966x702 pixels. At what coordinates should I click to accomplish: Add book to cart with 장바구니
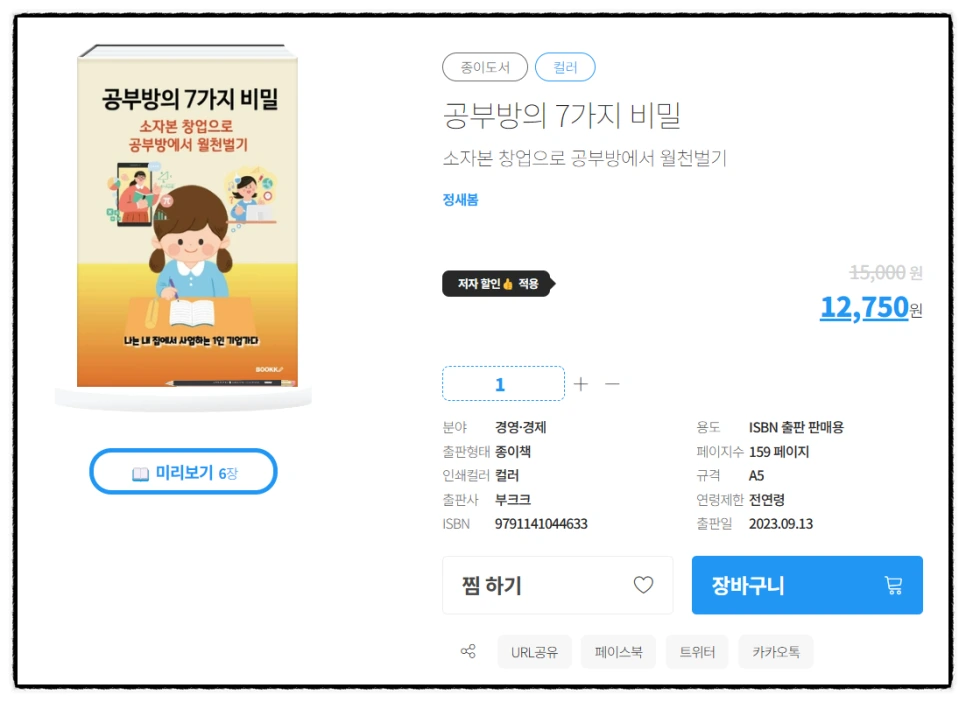click(807, 585)
